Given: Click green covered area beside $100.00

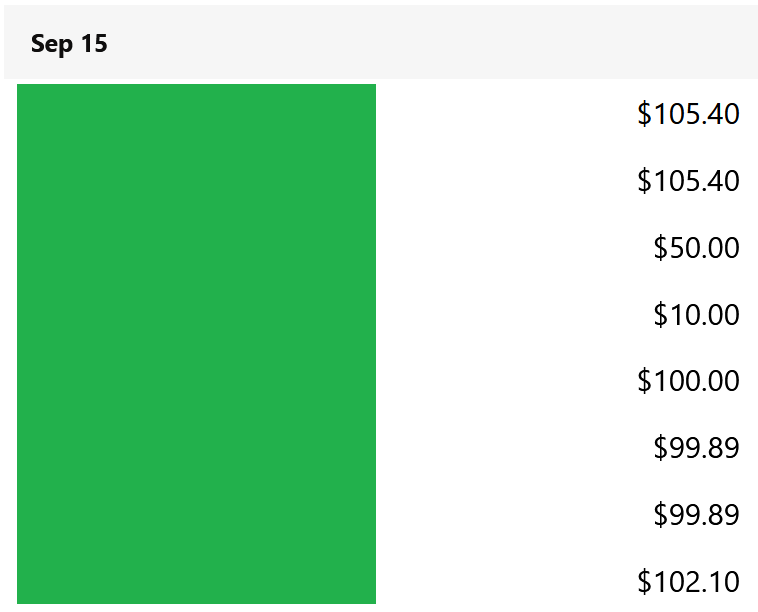Looking at the screenshot, I should [x=196, y=380].
